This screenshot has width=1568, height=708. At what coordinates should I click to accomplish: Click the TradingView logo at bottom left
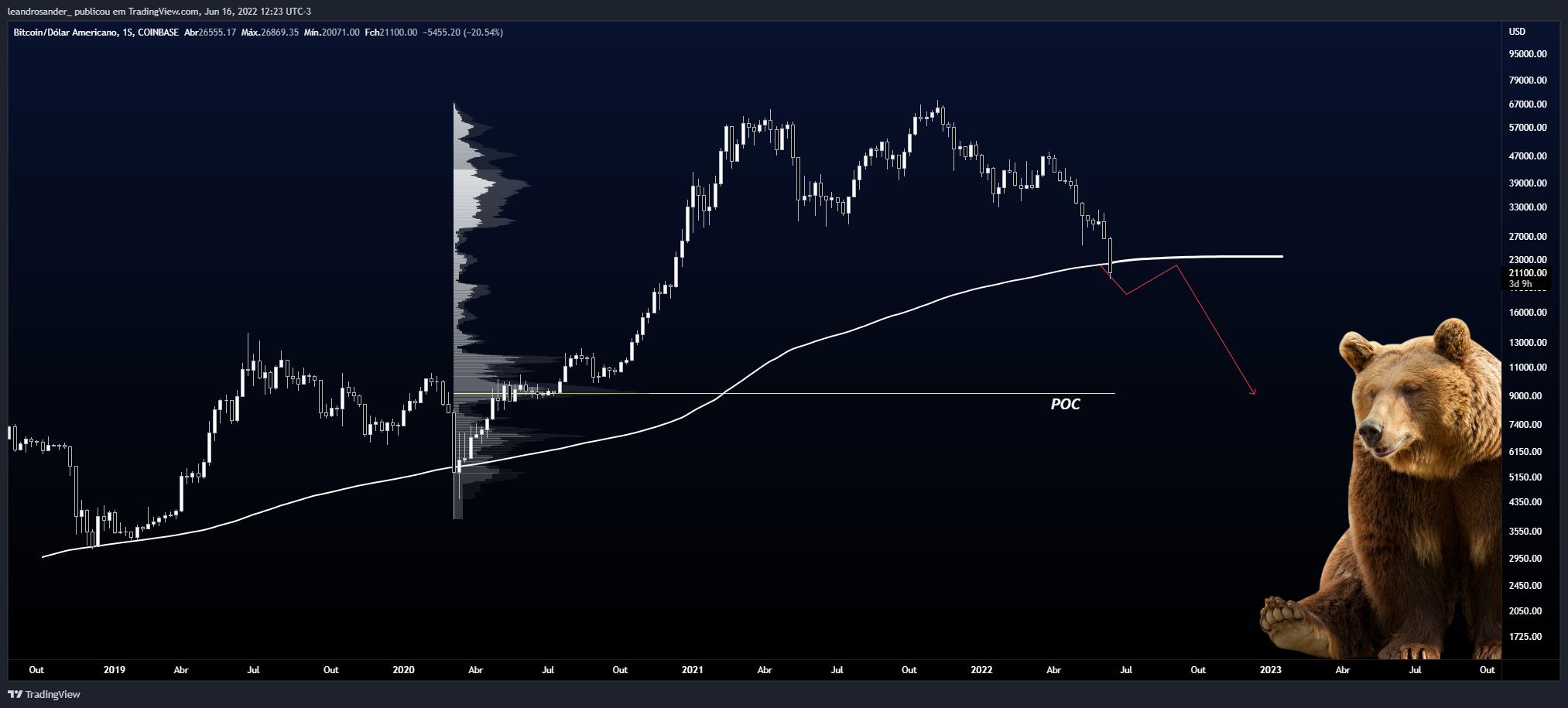pos(44,694)
